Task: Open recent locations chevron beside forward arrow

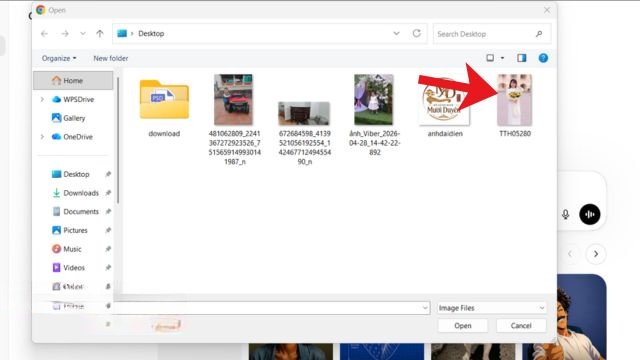Action: [83, 33]
